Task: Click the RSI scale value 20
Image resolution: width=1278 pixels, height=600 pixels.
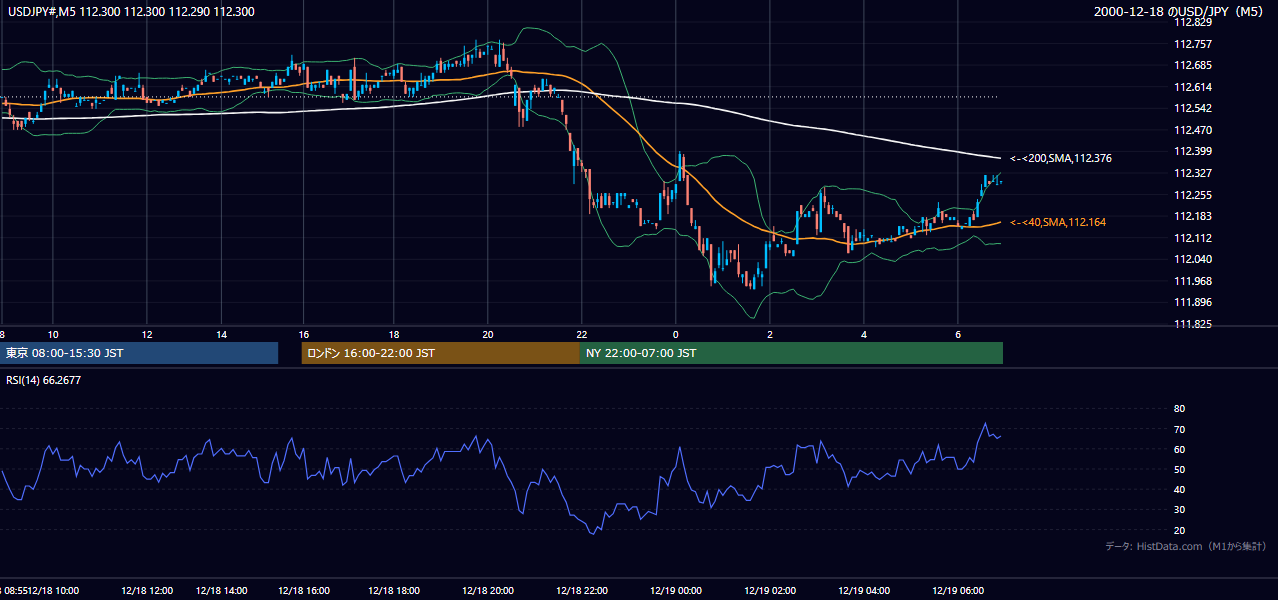Action: (x=1179, y=530)
